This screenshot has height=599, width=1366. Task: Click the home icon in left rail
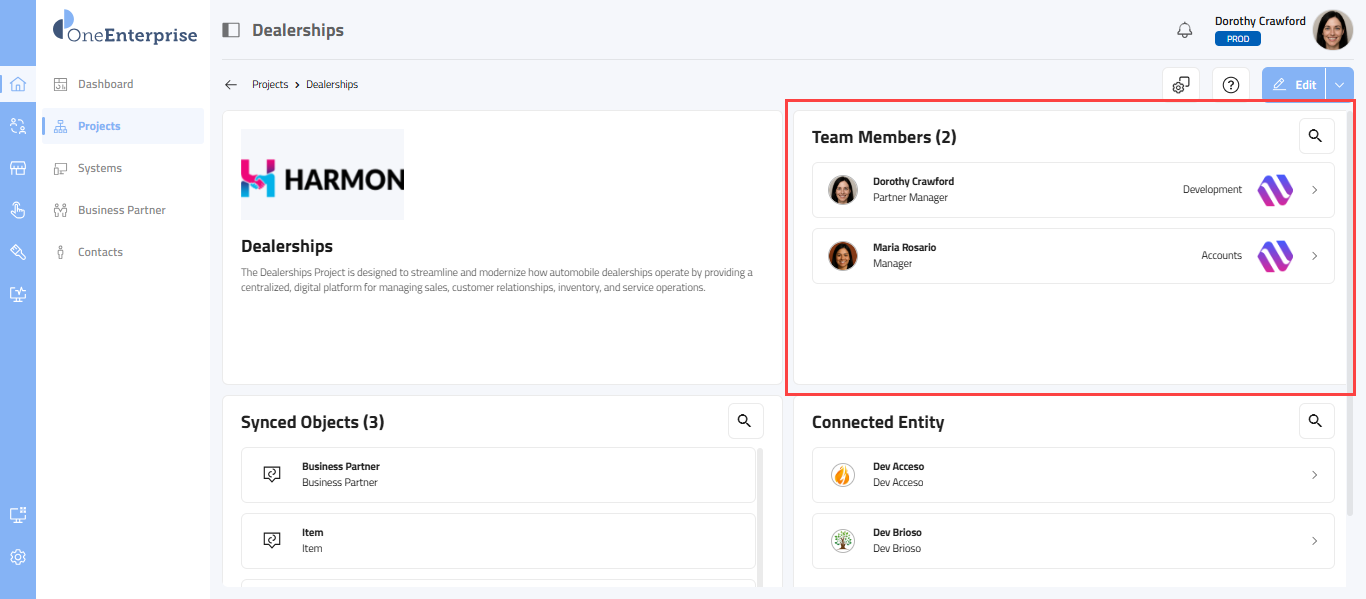[x=18, y=84]
